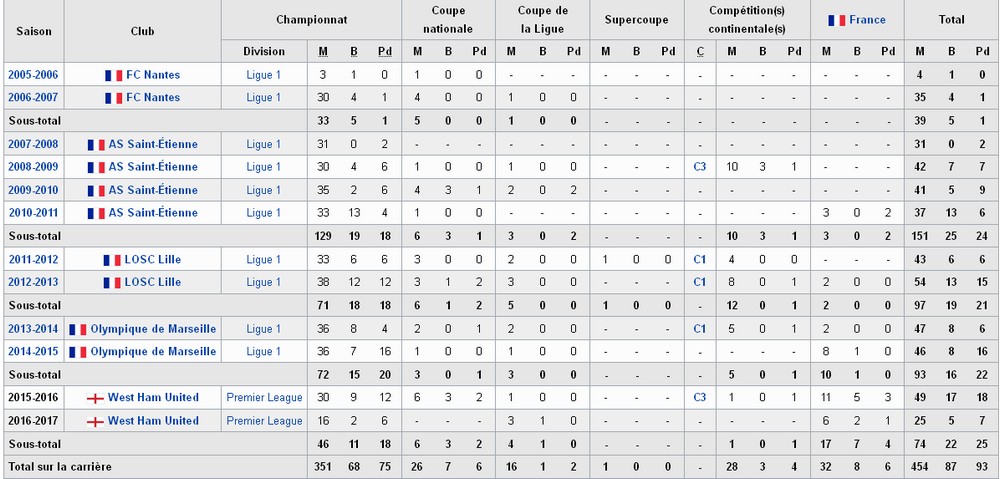This screenshot has width=1000, height=479.
Task: Click the French flag in the France column header
Action: coord(837,20)
